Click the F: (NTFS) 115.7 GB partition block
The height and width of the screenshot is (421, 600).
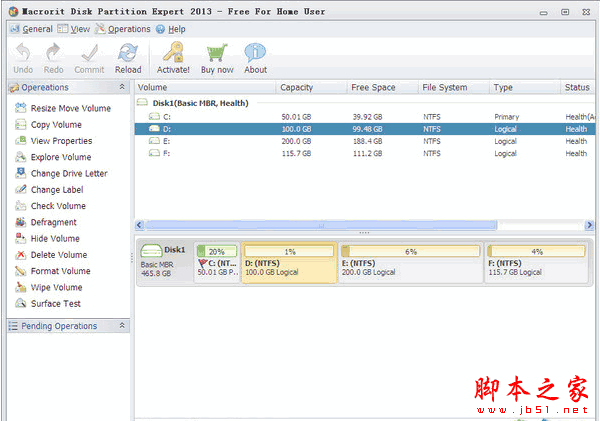click(x=536, y=263)
